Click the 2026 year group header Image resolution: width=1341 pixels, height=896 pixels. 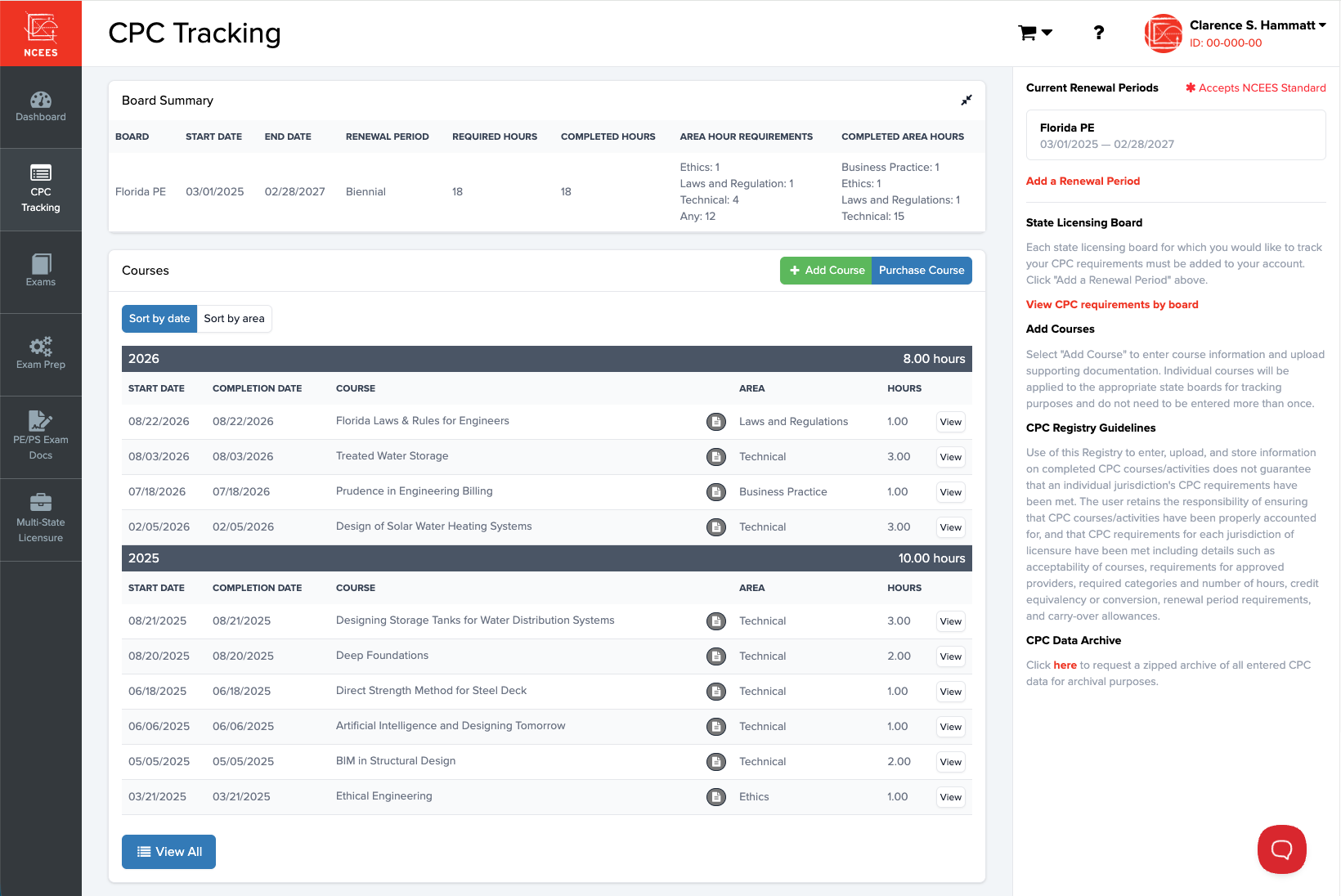point(547,359)
